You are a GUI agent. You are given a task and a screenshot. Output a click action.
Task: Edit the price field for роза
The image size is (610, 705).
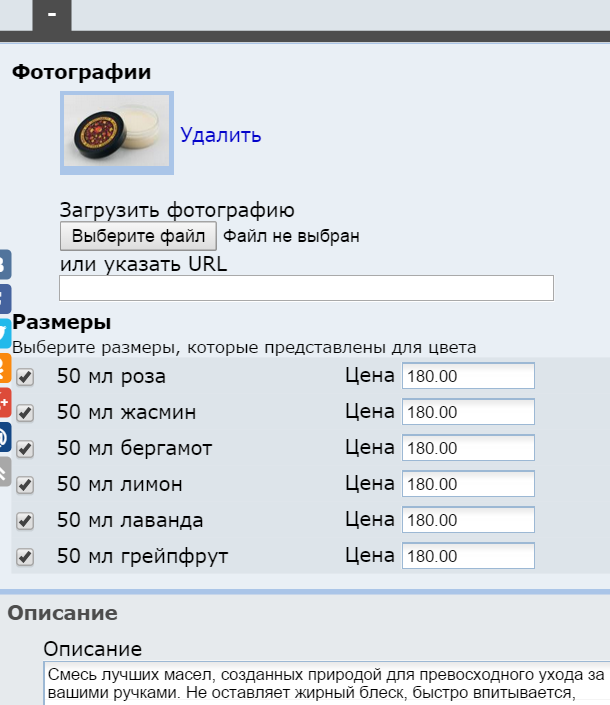click(x=468, y=376)
